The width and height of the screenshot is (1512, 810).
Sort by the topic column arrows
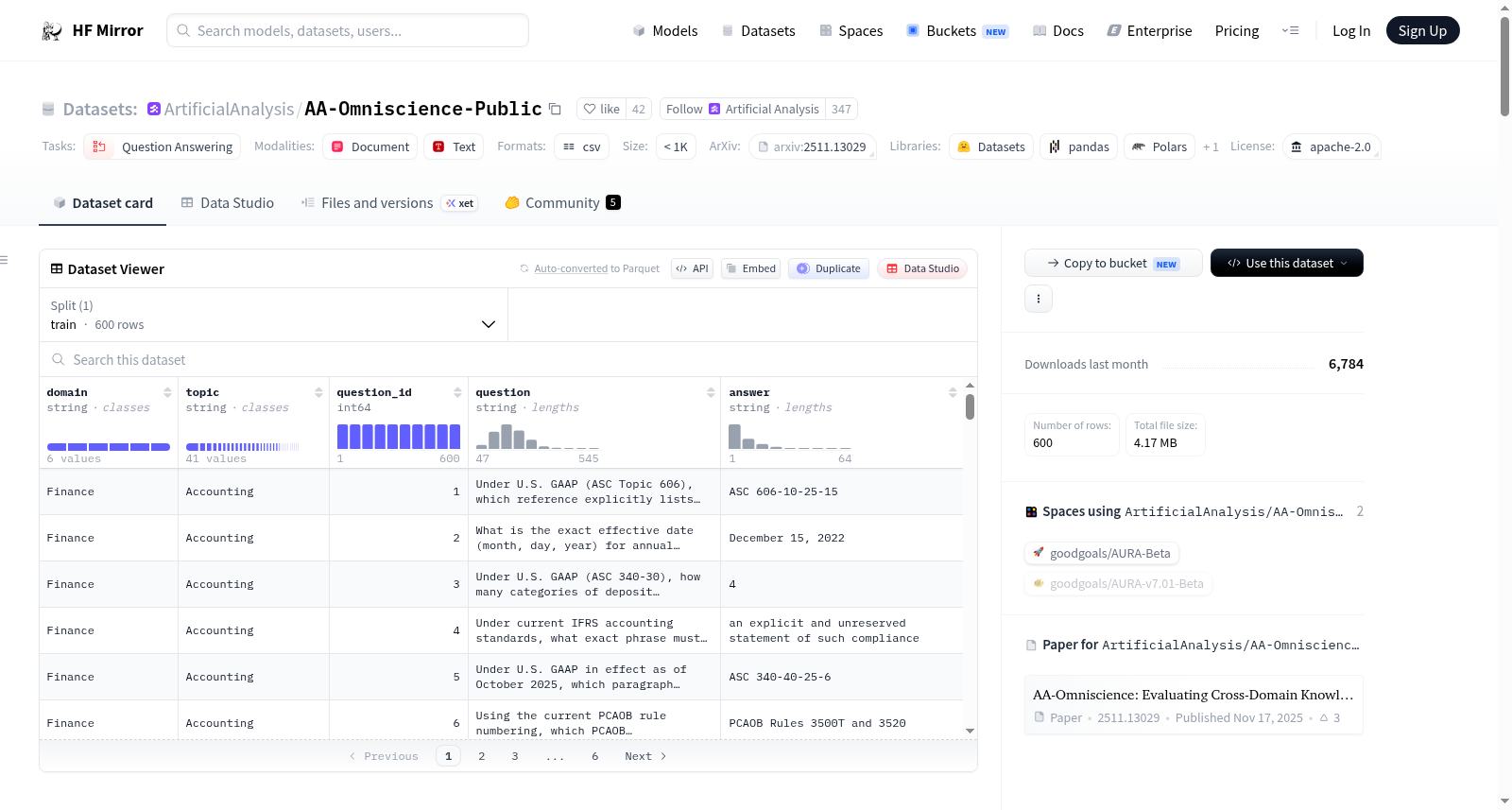318,392
